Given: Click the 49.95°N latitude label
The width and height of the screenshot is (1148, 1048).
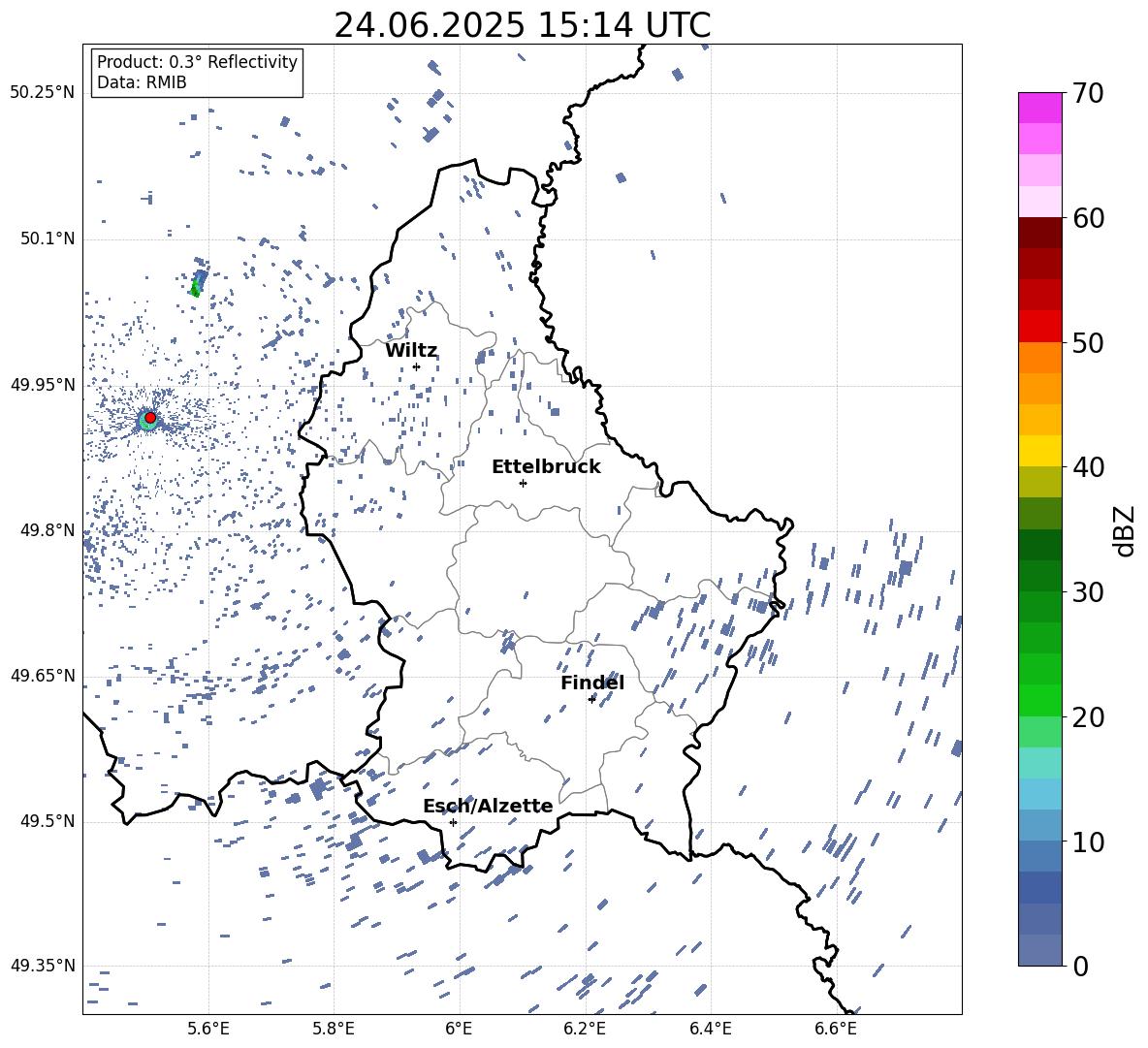Looking at the screenshot, I should click(x=43, y=385).
